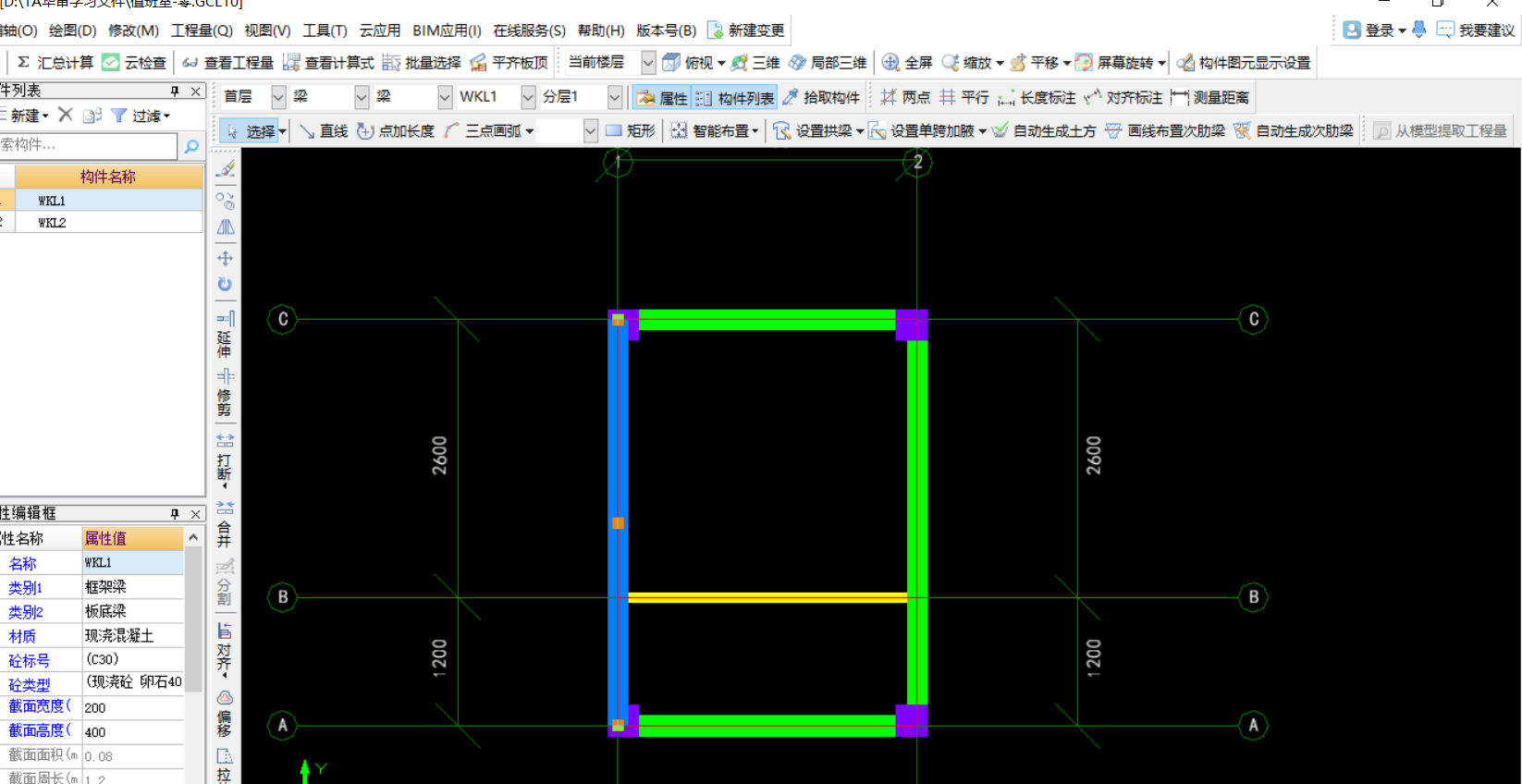This screenshot has width=1522, height=784.
Task: Choose 两点 two-point axis tool
Action: point(905,97)
